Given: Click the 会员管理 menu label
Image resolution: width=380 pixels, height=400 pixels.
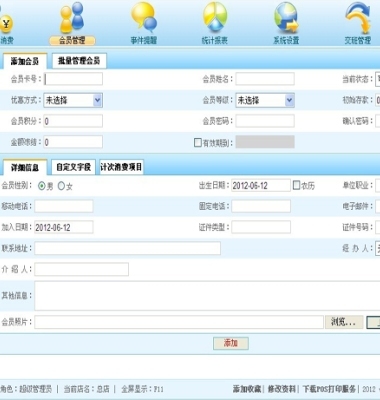Looking at the screenshot, I should [72, 41].
